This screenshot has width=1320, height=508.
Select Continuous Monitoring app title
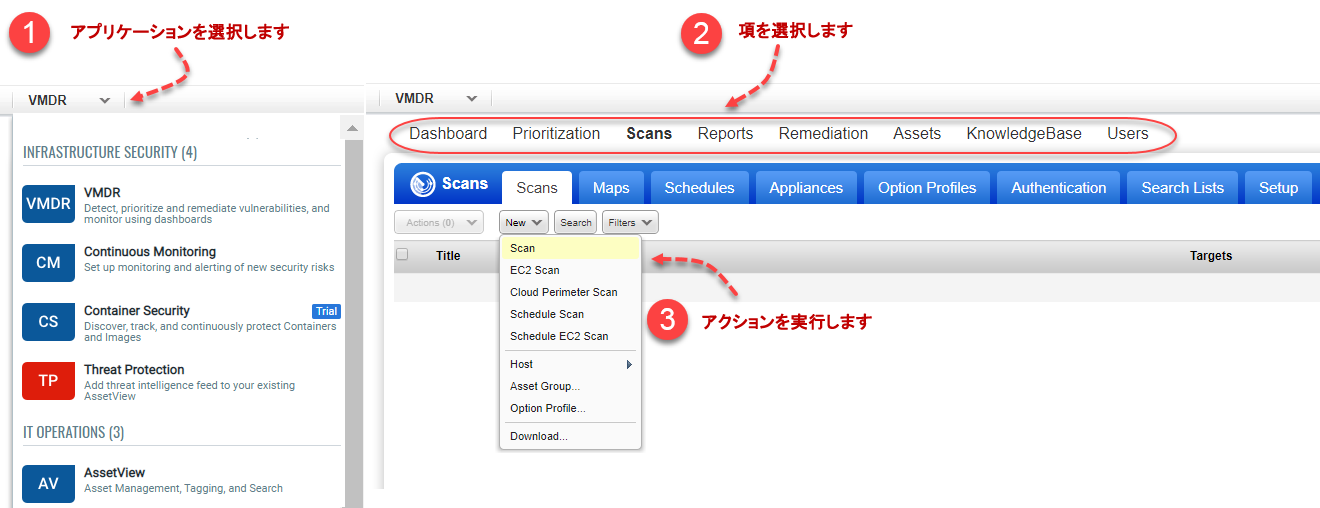[150, 252]
